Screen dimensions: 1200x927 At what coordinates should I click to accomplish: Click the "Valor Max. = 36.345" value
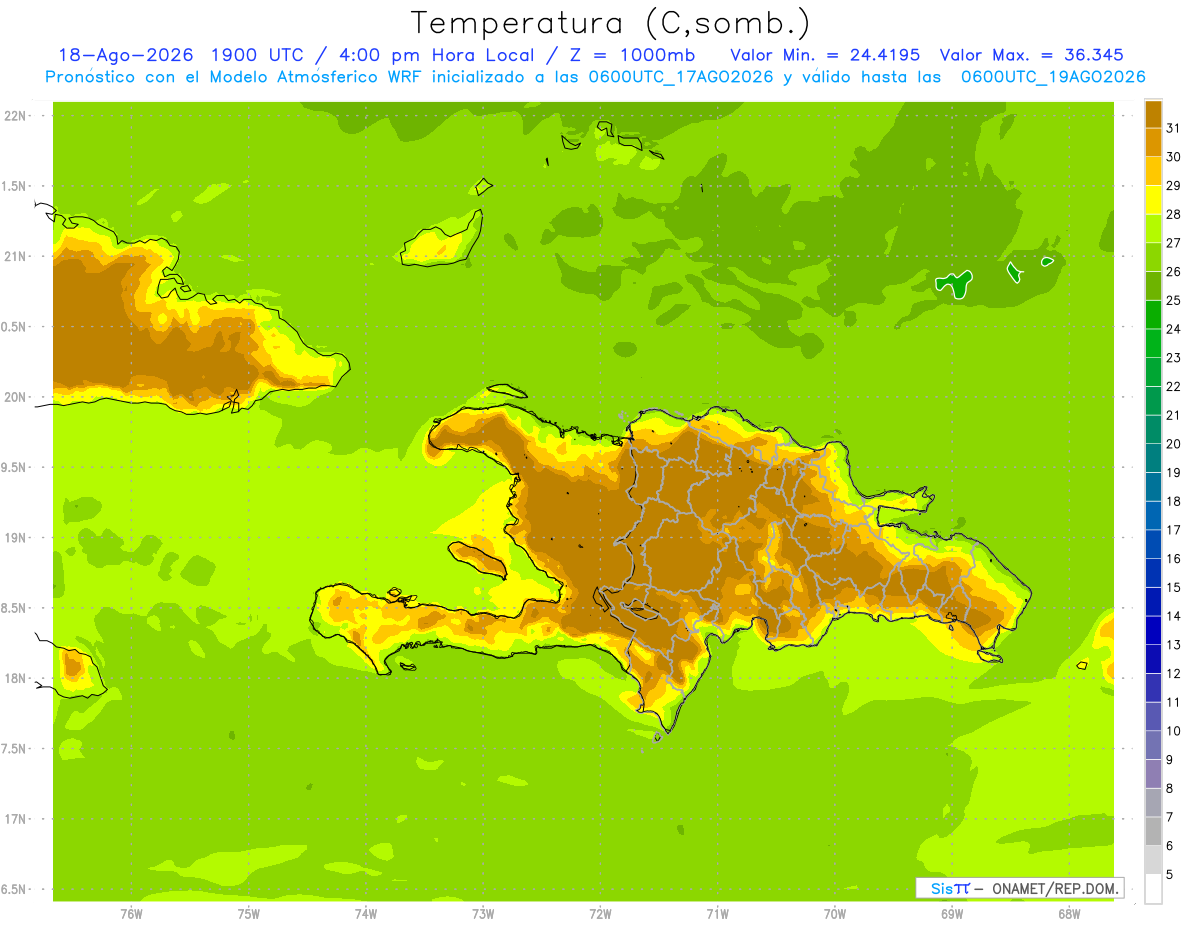1031,55
